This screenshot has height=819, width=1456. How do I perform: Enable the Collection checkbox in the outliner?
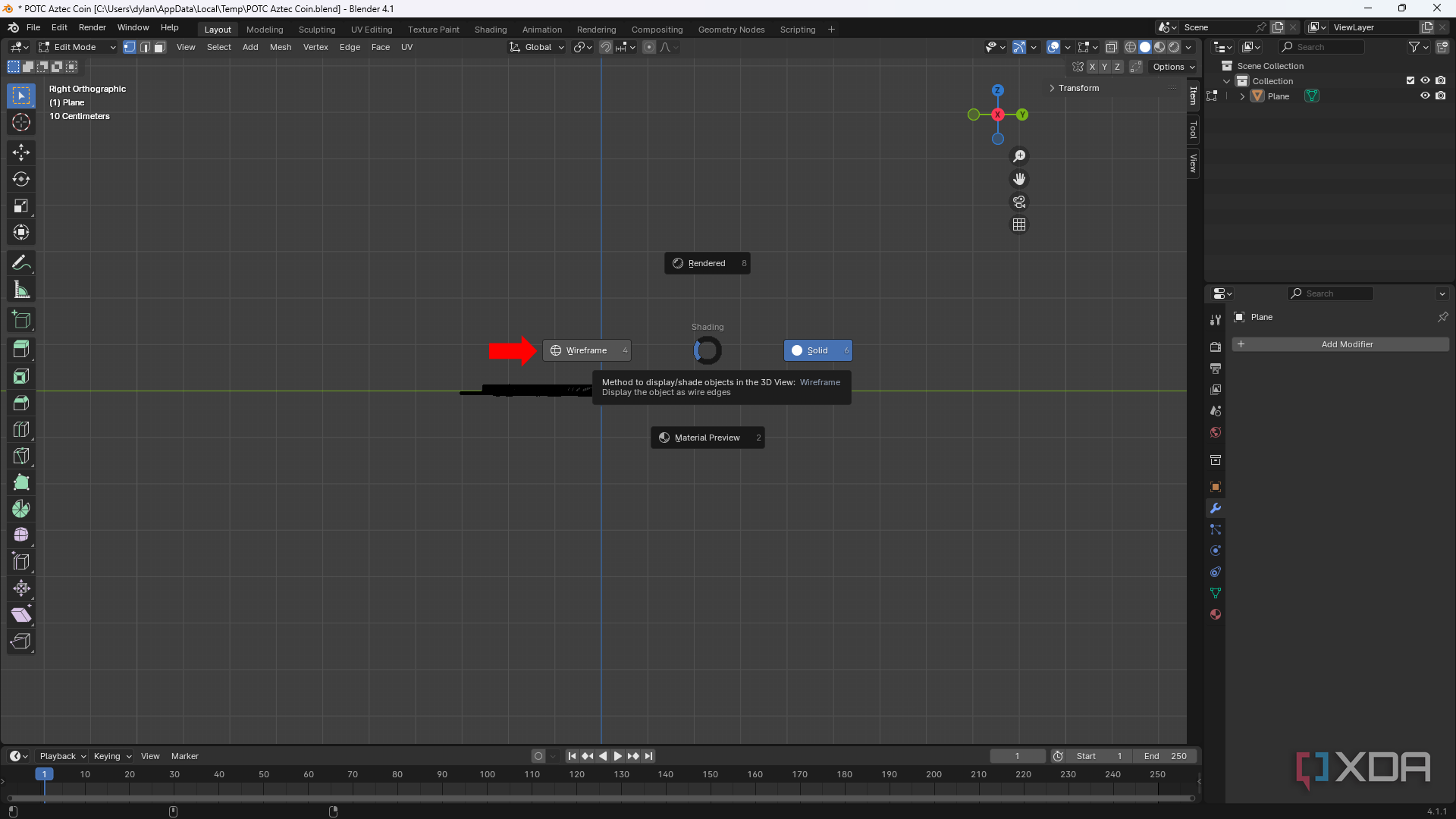(1410, 80)
